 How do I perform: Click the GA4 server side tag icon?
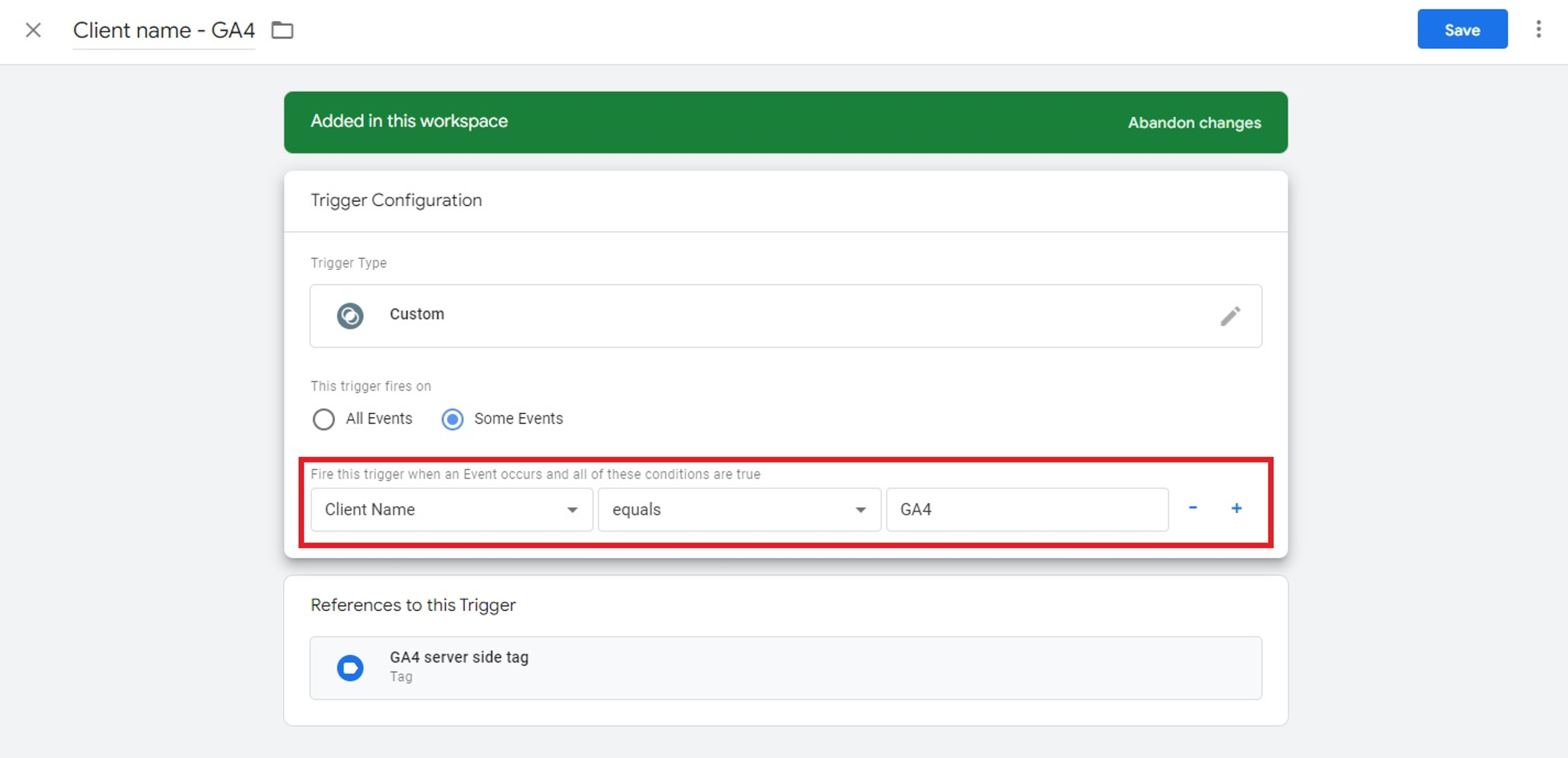[350, 668]
